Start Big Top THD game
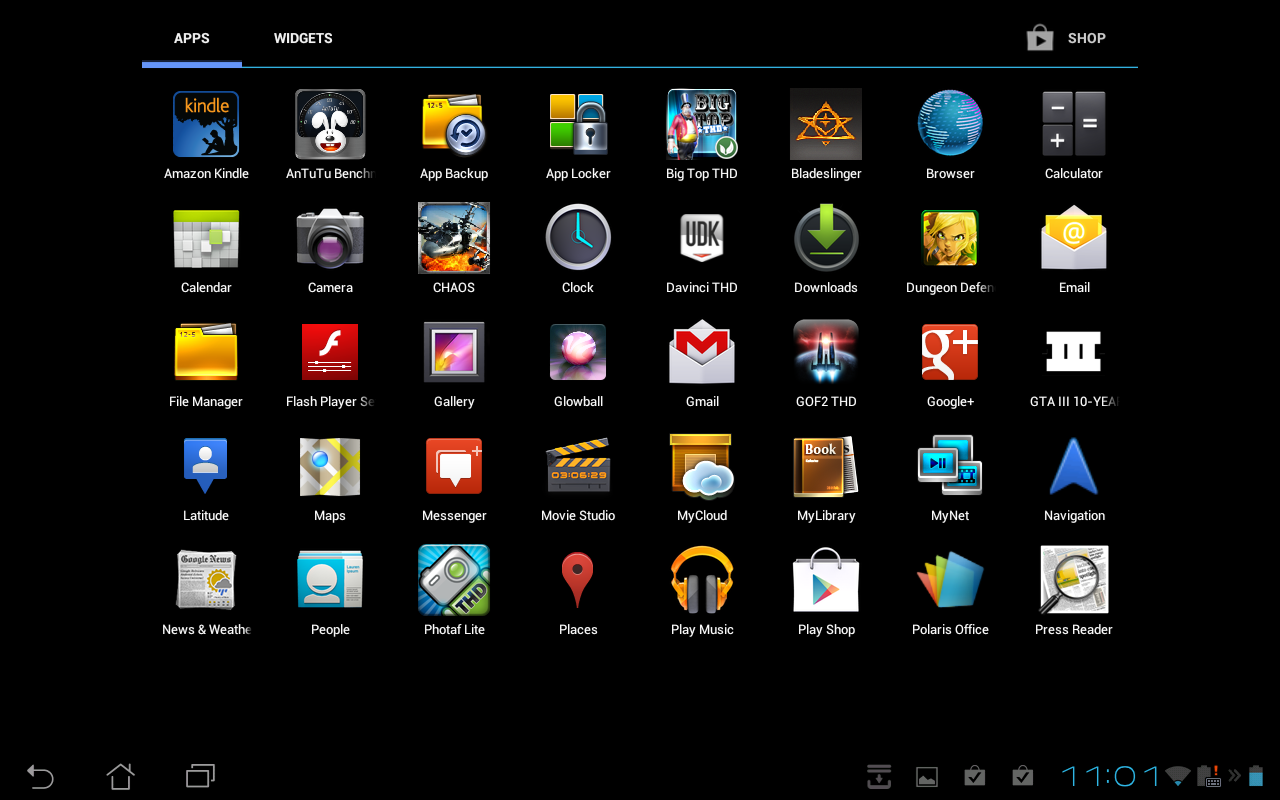This screenshot has width=1280, height=800. pyautogui.click(x=702, y=124)
